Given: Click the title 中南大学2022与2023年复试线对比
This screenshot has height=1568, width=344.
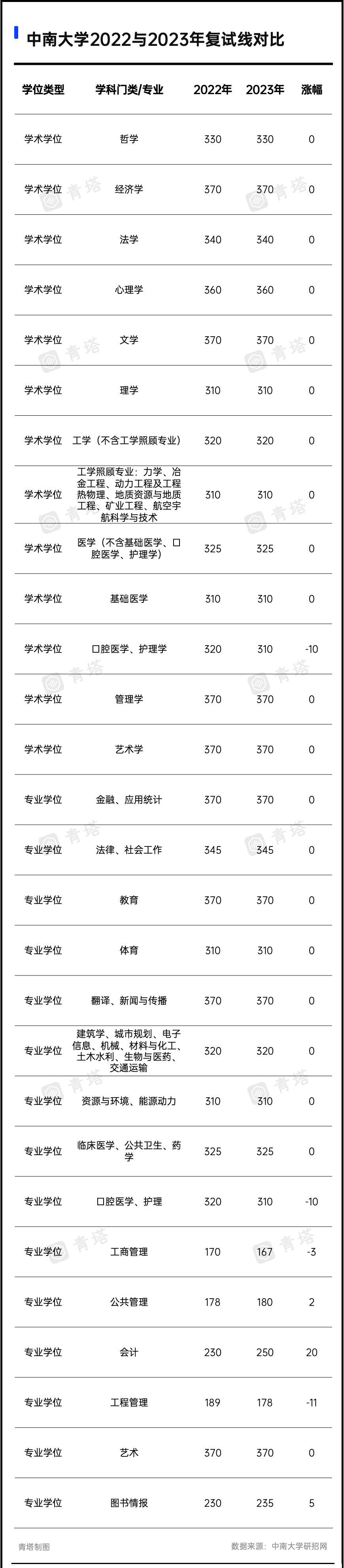Looking at the screenshot, I should tap(156, 40).
